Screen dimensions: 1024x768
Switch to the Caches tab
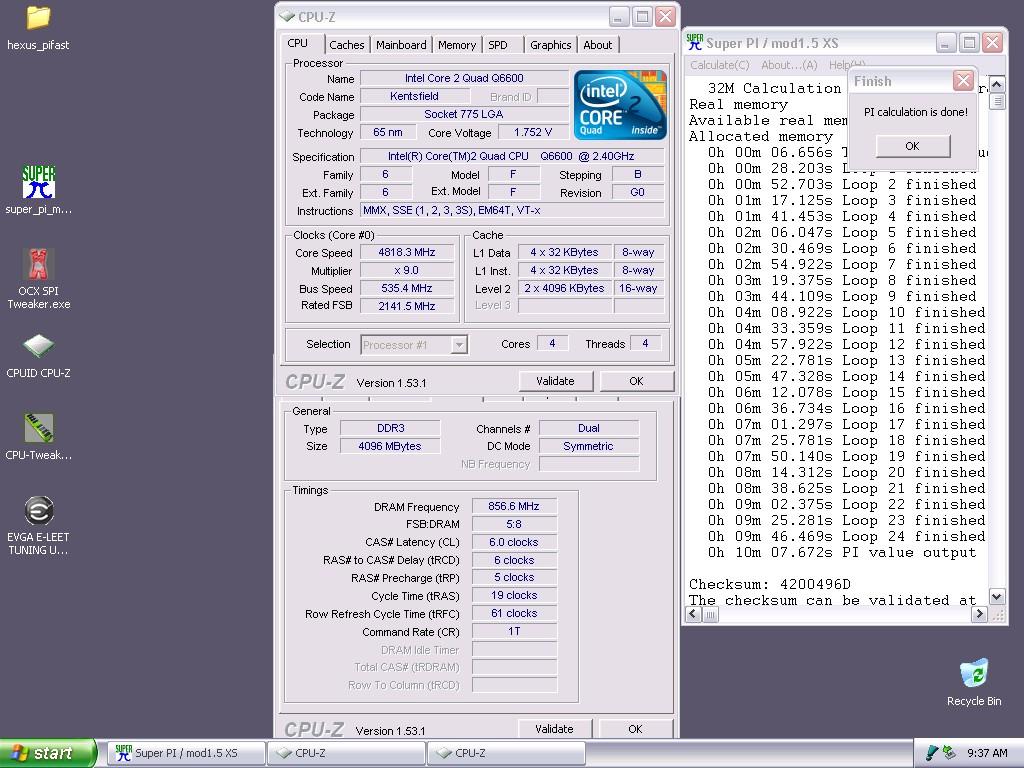(347, 45)
